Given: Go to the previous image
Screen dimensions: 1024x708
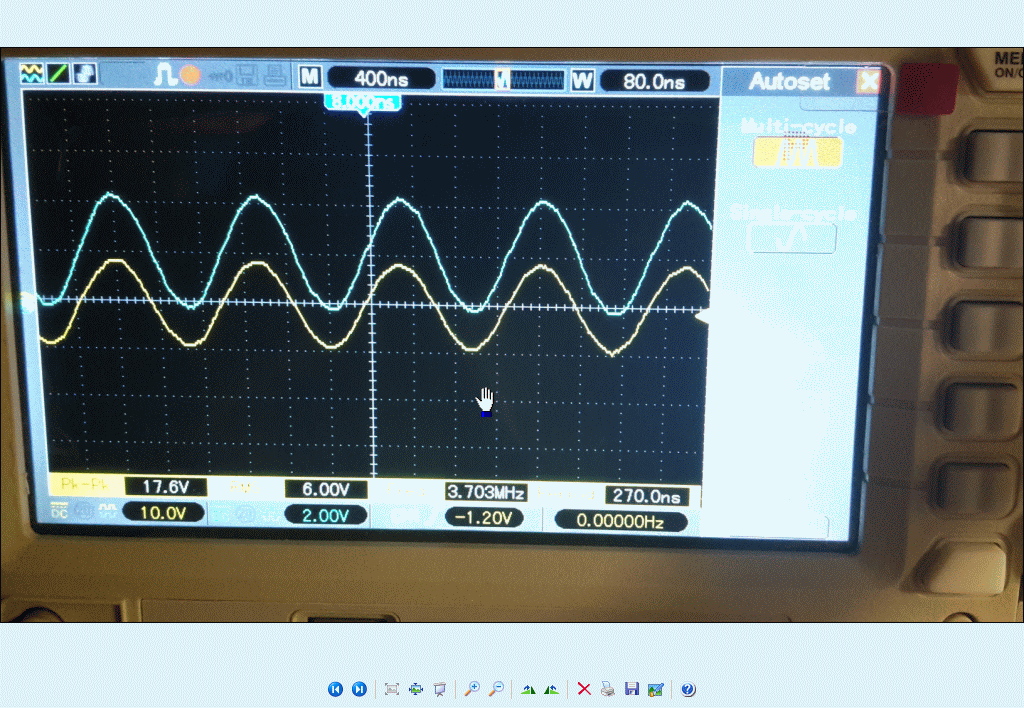Looking at the screenshot, I should pos(335,689).
